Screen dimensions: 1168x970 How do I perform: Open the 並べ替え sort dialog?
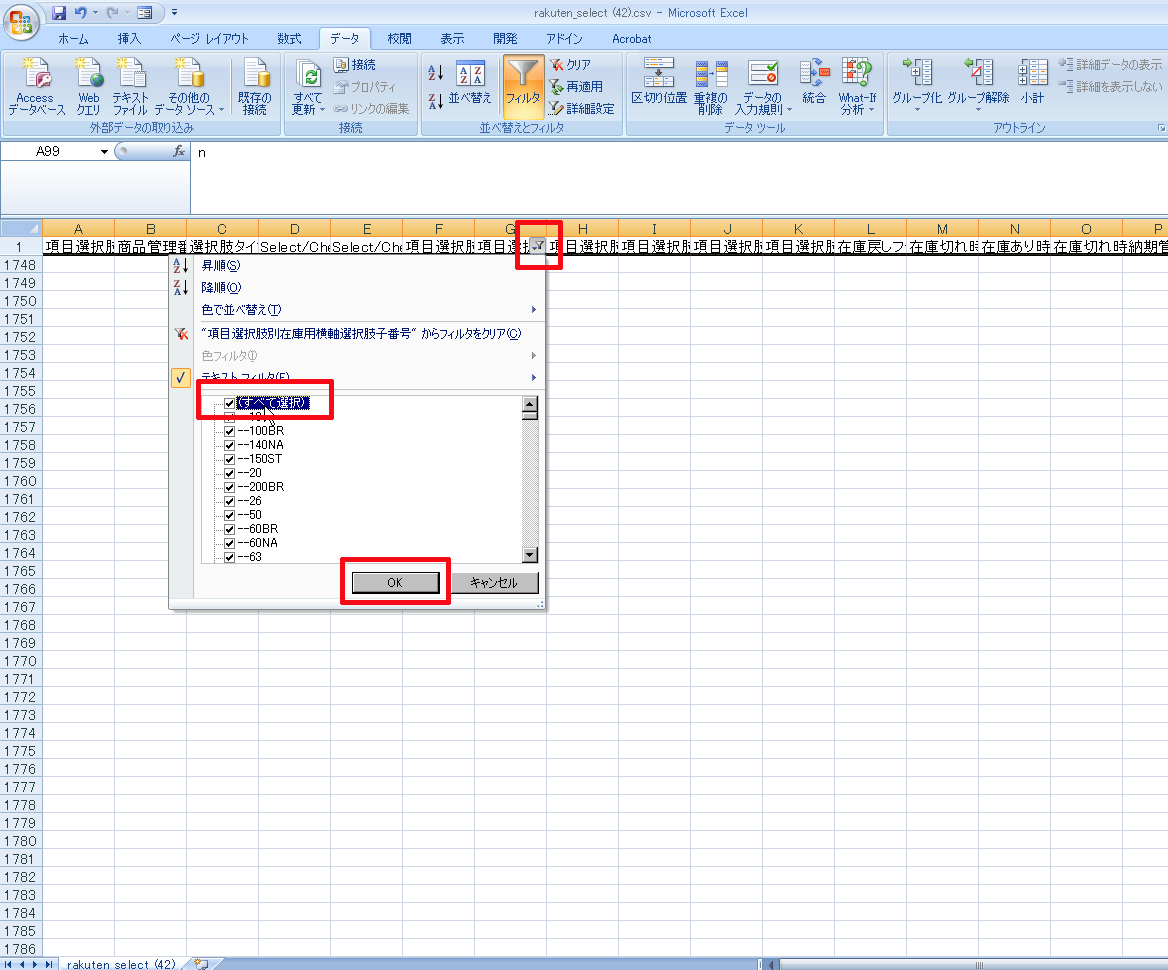coord(470,83)
